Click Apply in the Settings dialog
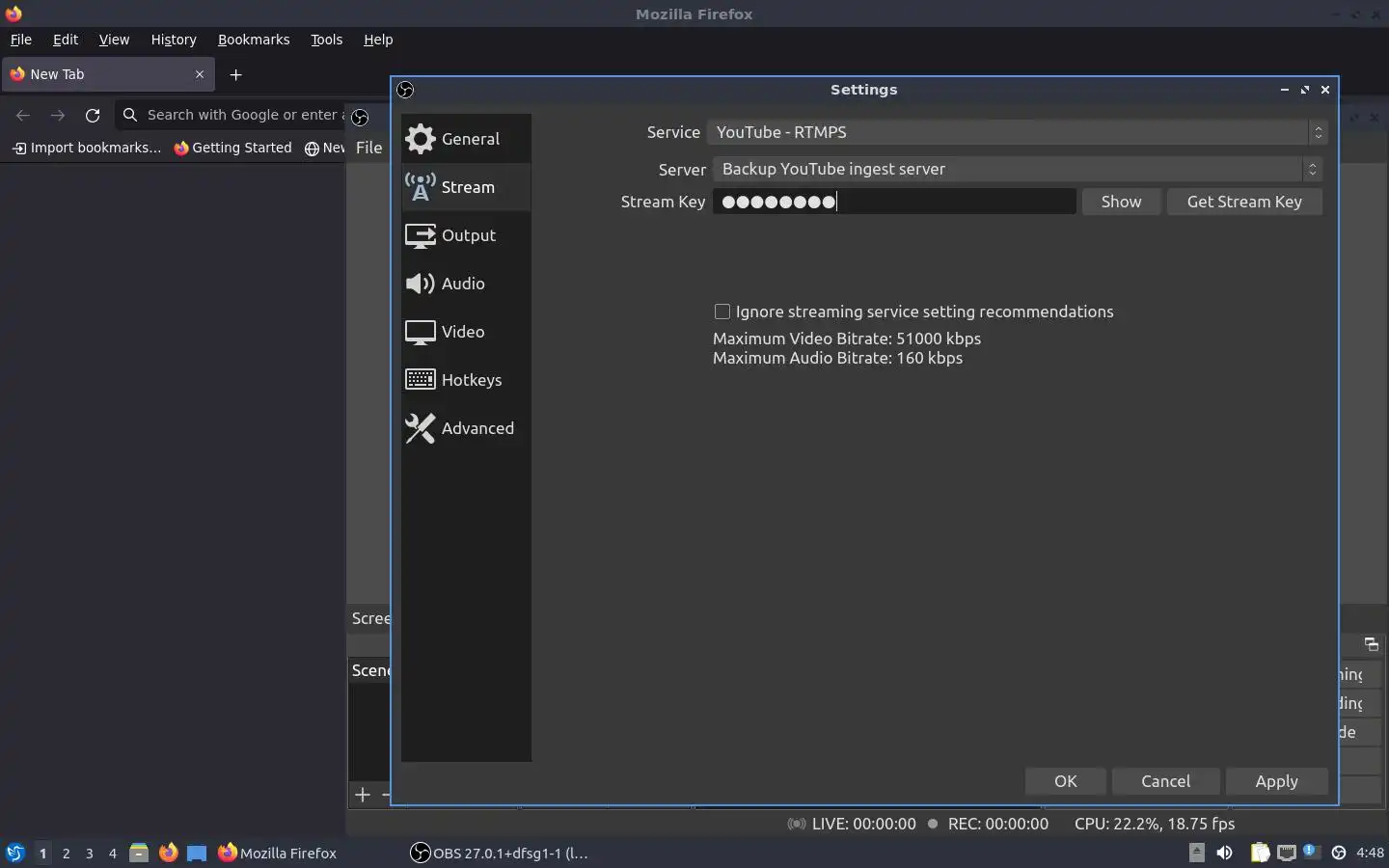This screenshot has width=1389, height=868. coord(1276,781)
